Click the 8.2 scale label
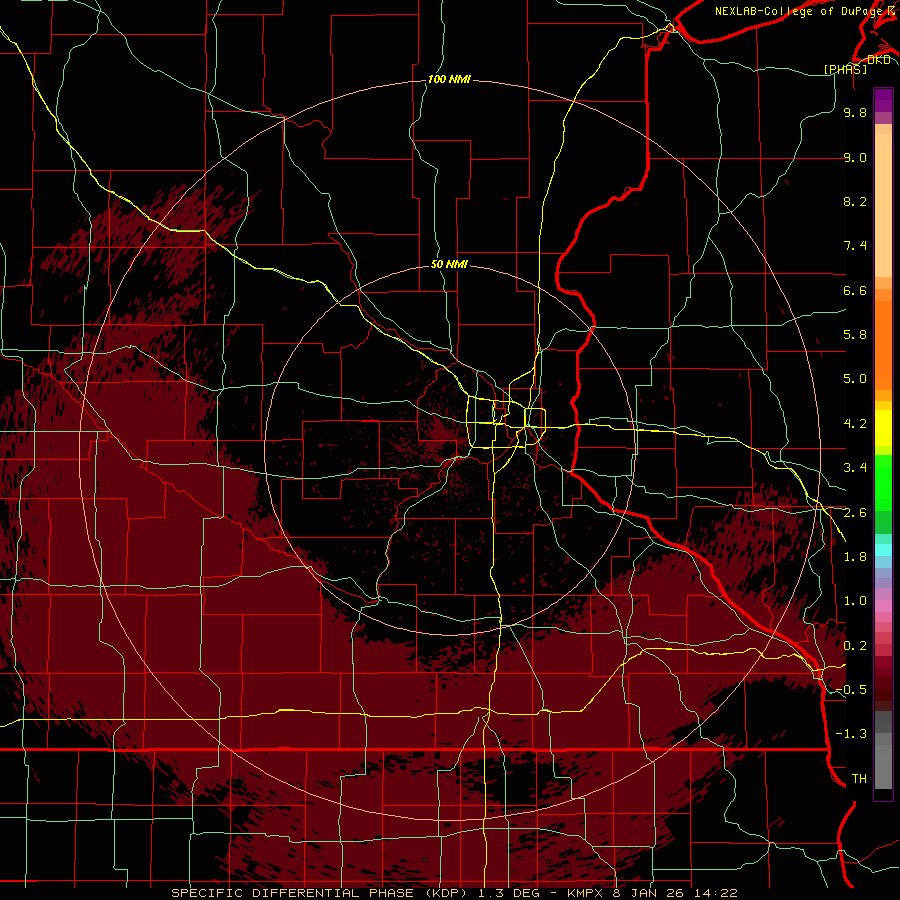Screen dimensions: 900x900 855,201
